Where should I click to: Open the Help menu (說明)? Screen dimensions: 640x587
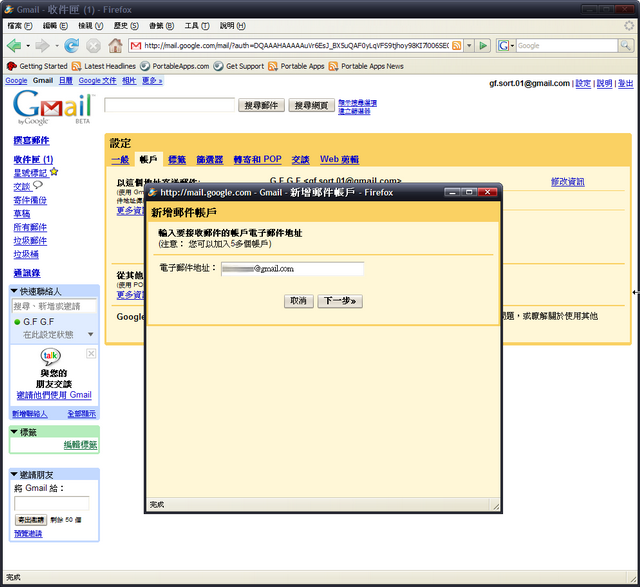click(x=233, y=26)
